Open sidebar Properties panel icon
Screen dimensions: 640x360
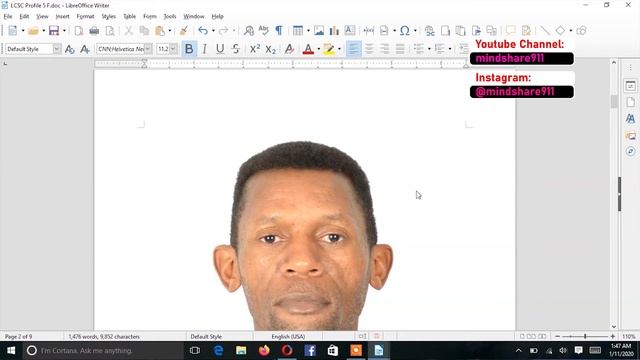pyautogui.click(x=630, y=86)
